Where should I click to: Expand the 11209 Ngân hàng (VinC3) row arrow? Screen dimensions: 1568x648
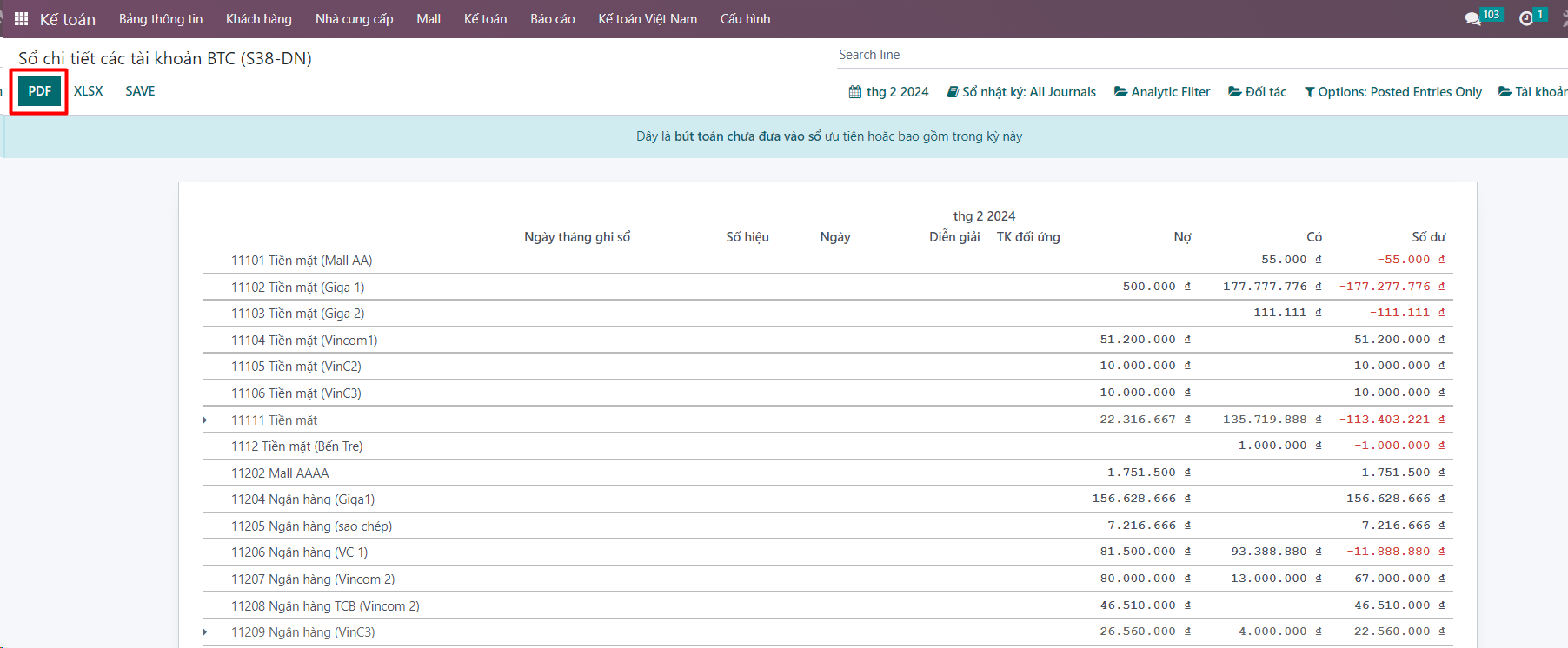205,632
